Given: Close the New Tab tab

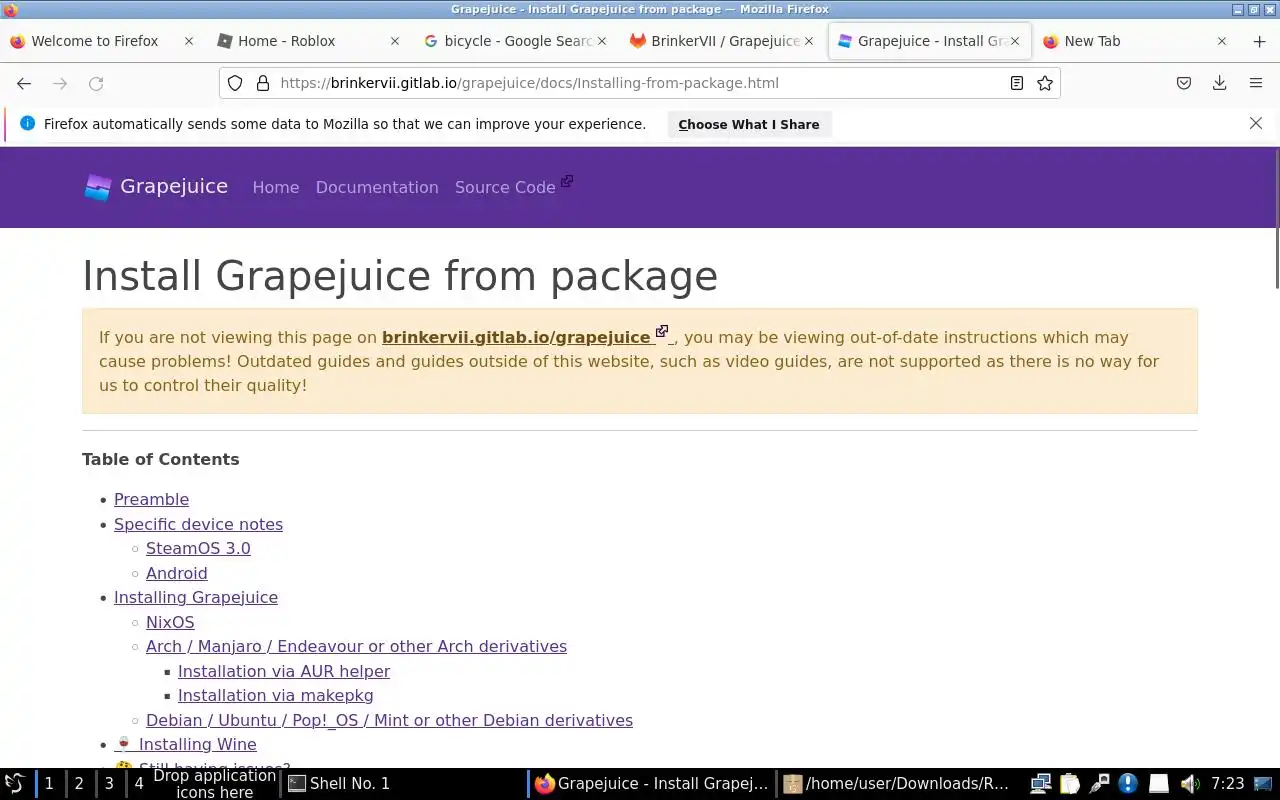Looking at the screenshot, I should pyautogui.click(x=1222, y=41).
